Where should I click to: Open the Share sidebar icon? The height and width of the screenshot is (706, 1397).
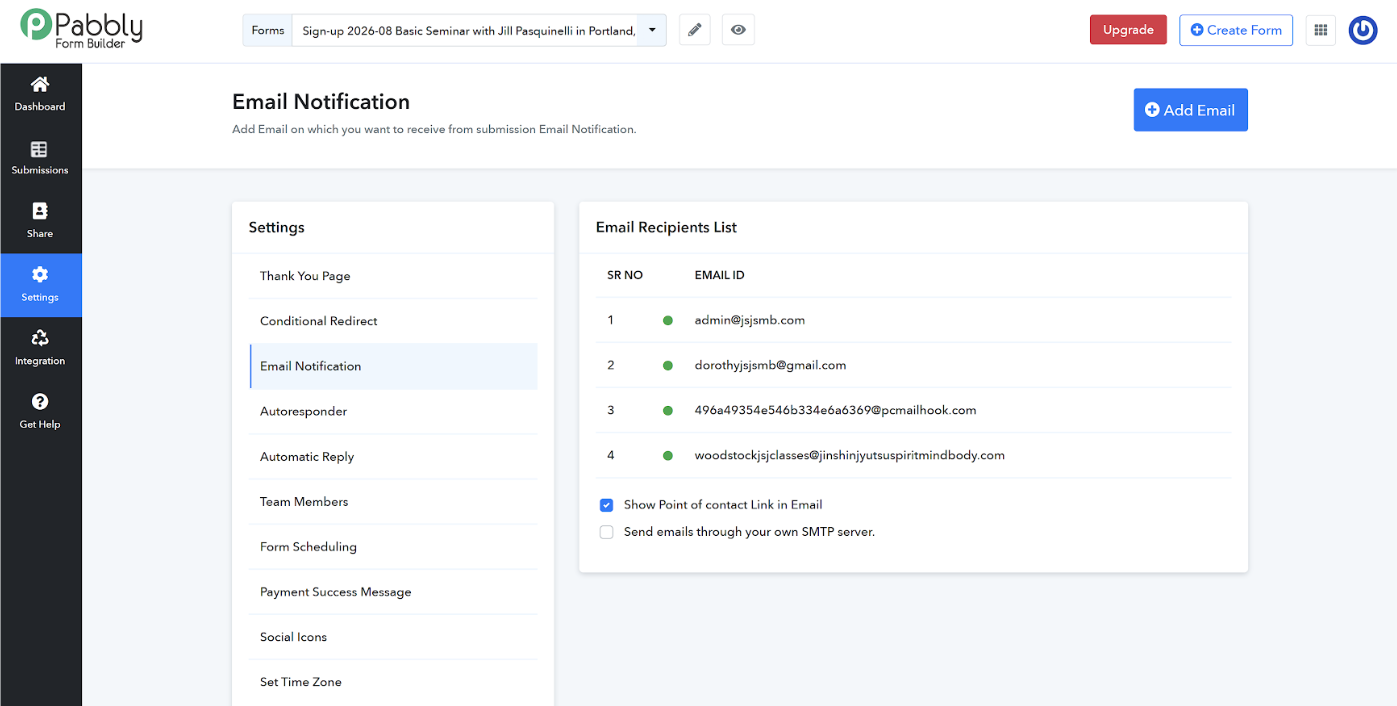(x=40, y=211)
